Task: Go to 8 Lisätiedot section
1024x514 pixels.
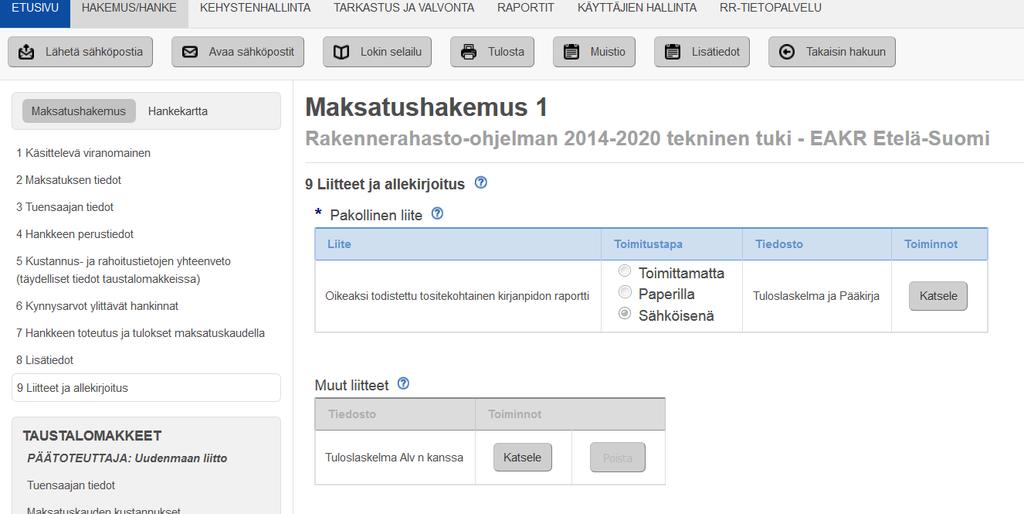Action: click(x=45, y=360)
